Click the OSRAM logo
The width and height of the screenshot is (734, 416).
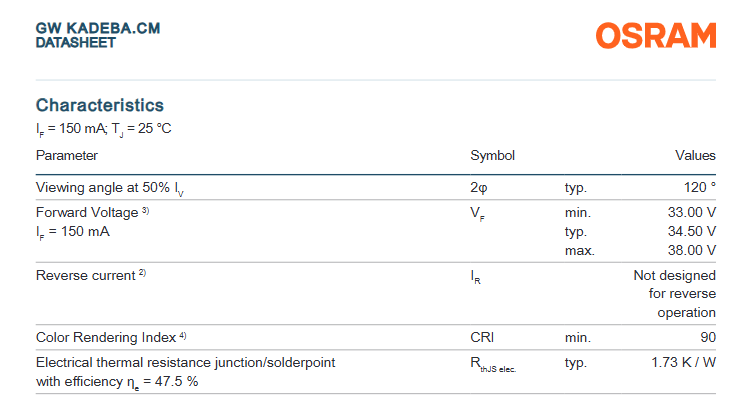656,35
